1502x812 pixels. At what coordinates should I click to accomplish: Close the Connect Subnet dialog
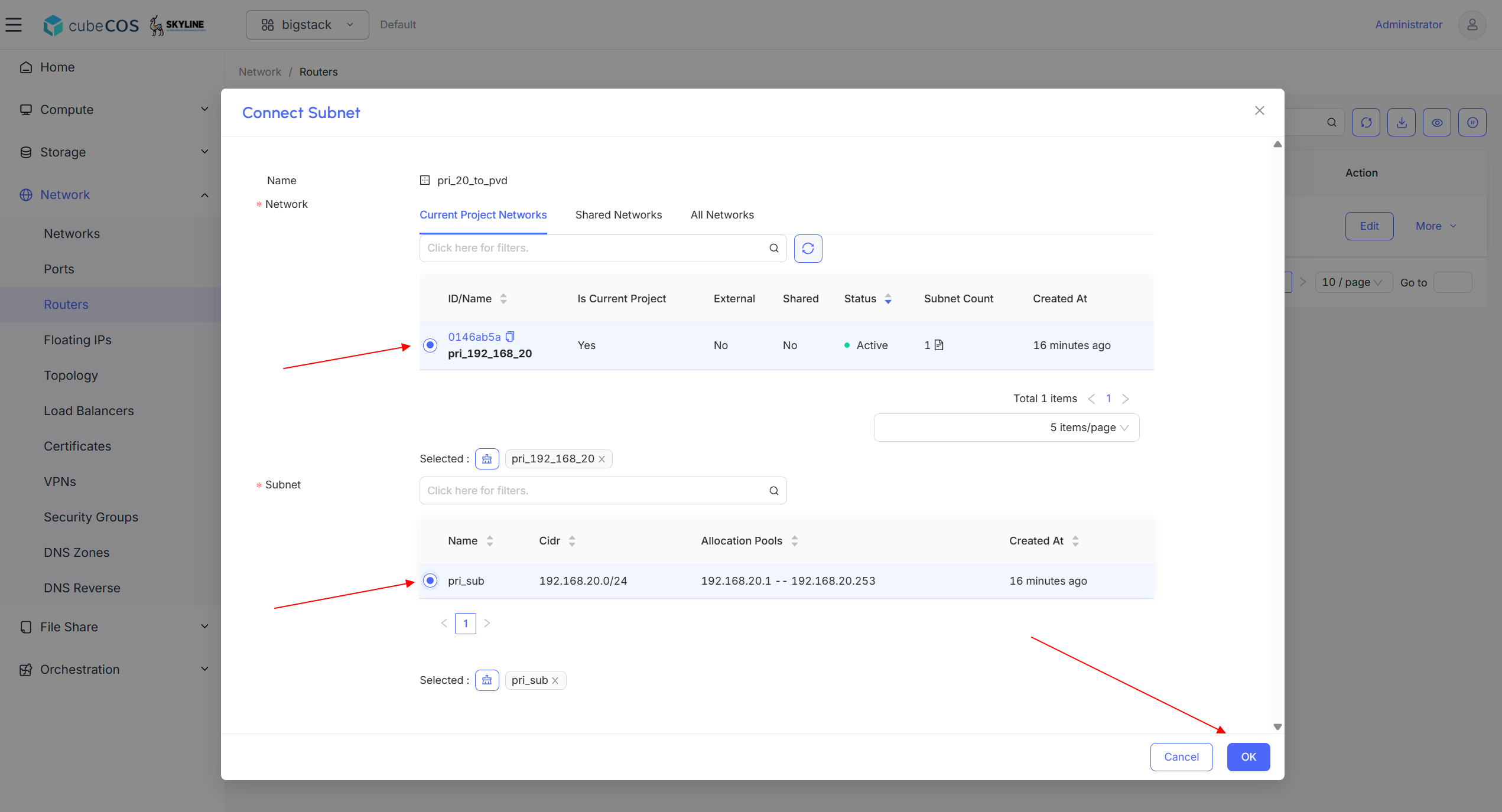1260,110
